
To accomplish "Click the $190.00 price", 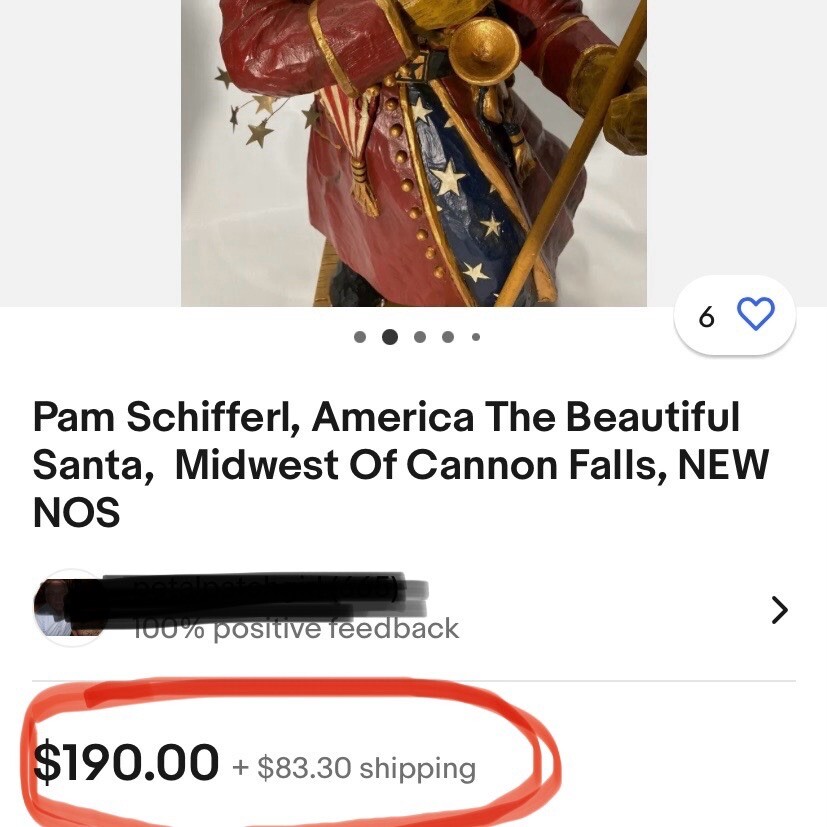I will tap(126, 762).
